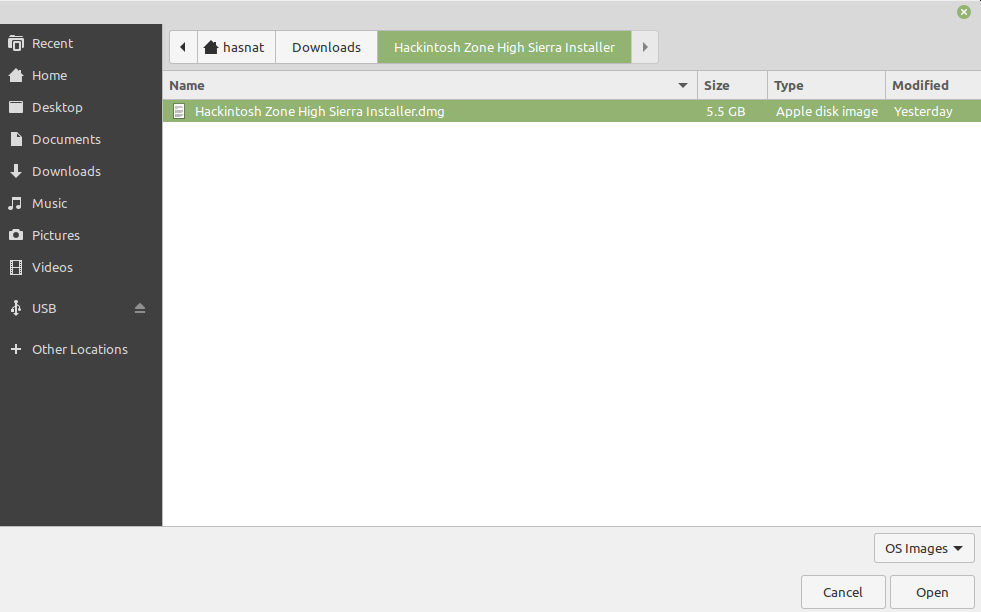981x612 pixels.
Task: Go to Downloads in the path bar
Action: pyautogui.click(x=327, y=47)
